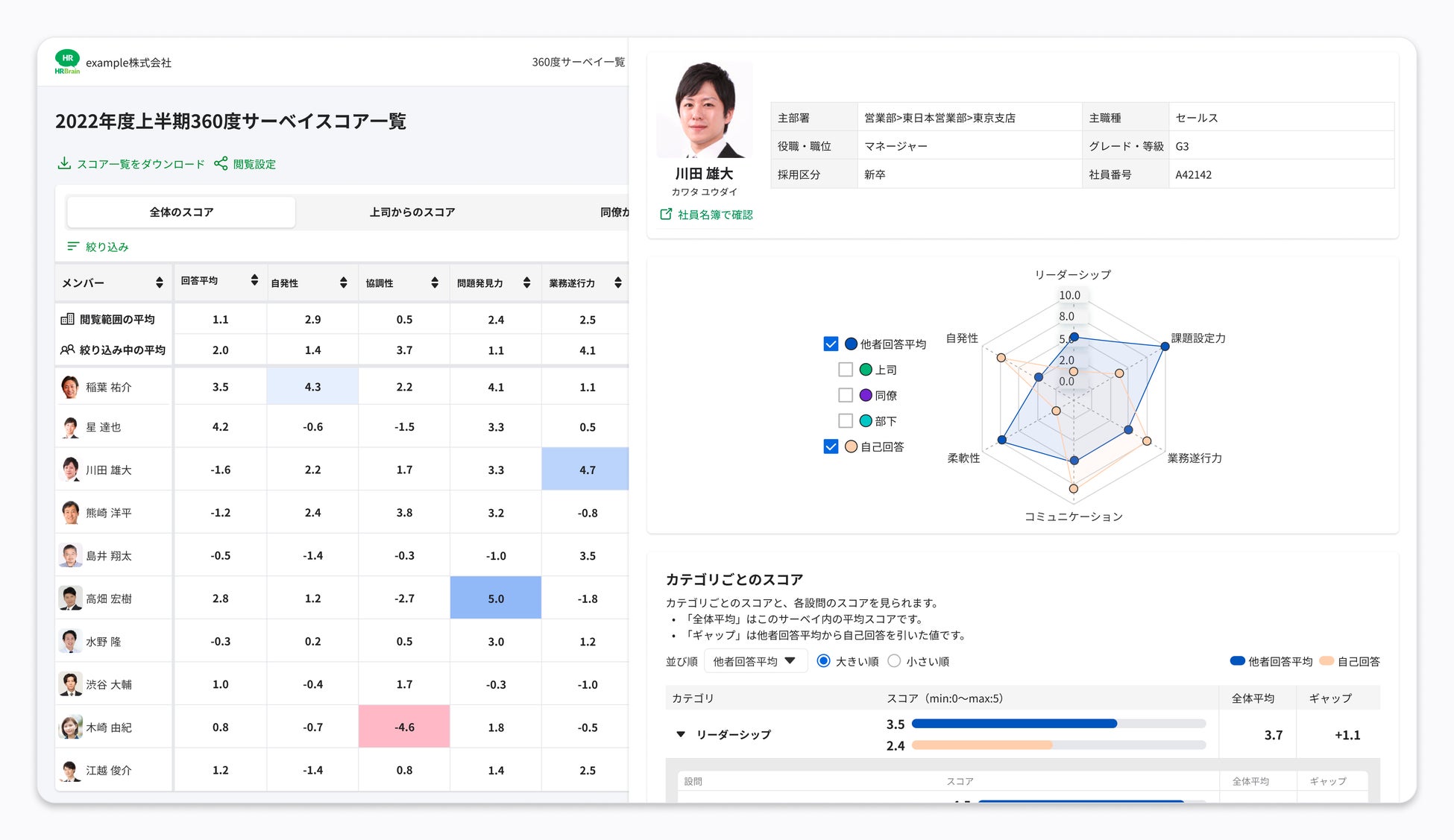Open 木崎 由紀's member row
Viewport: 1454px width, 840px height.
tap(109, 727)
